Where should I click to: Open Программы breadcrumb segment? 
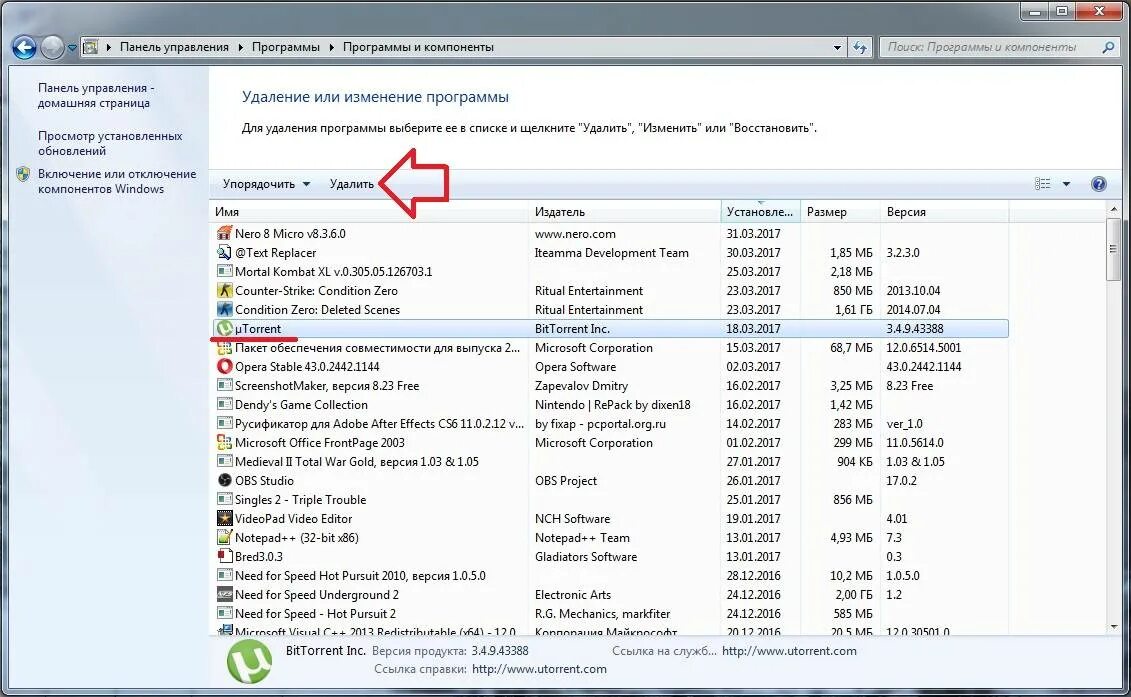[286, 47]
